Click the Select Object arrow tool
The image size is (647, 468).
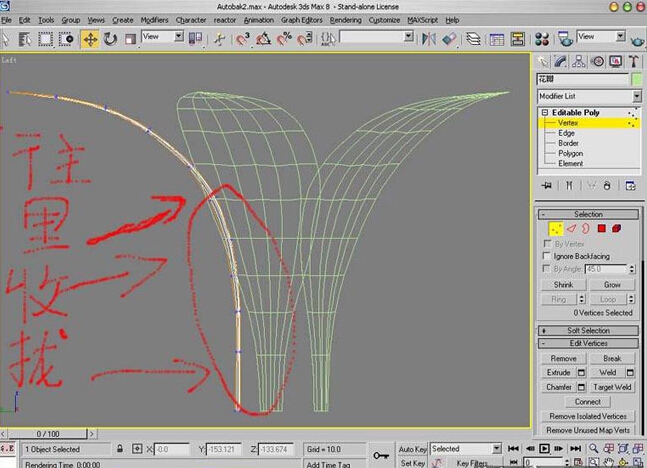coord(6,39)
